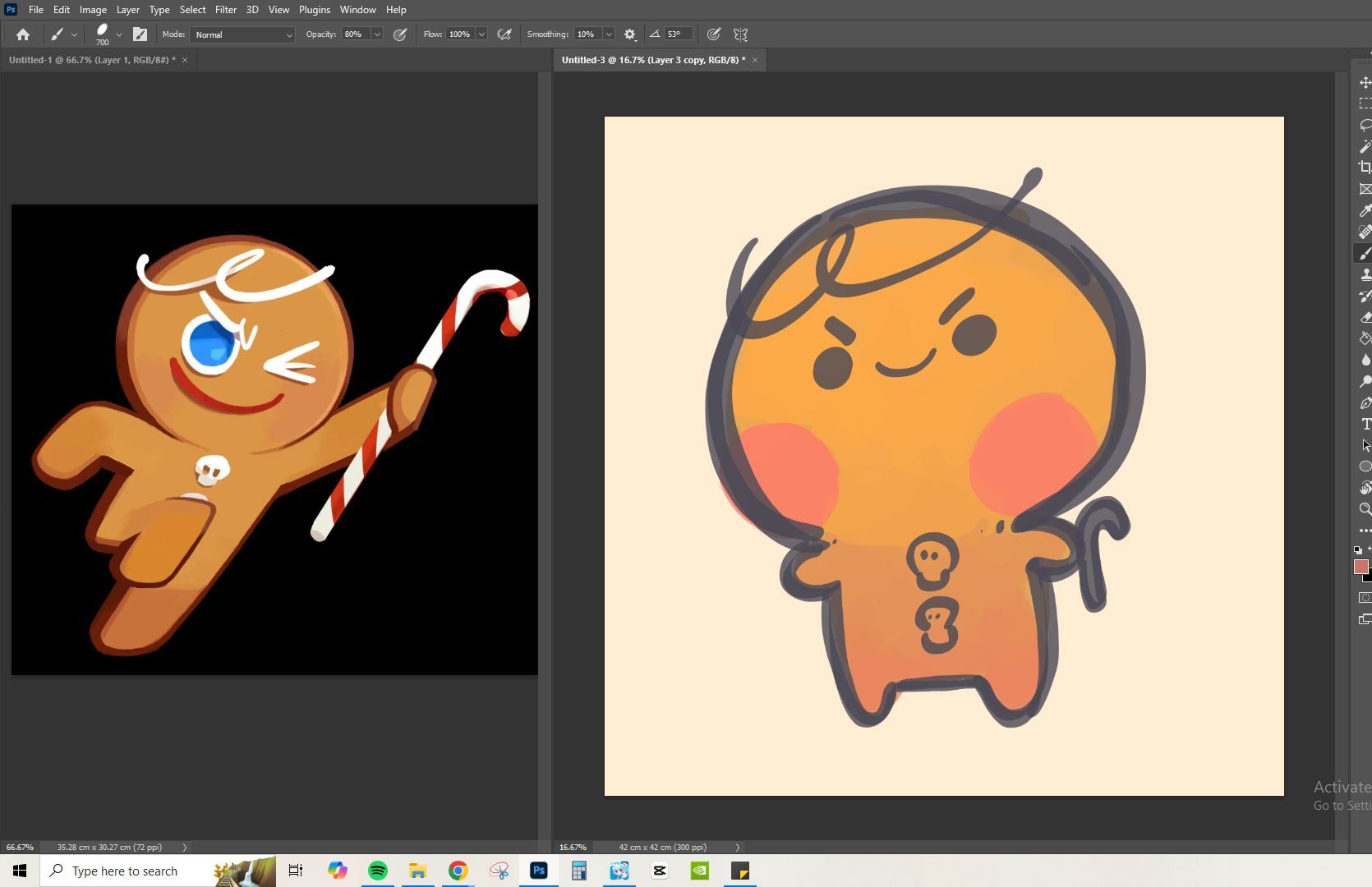
Task: Open the Window menu
Action: tap(358, 10)
